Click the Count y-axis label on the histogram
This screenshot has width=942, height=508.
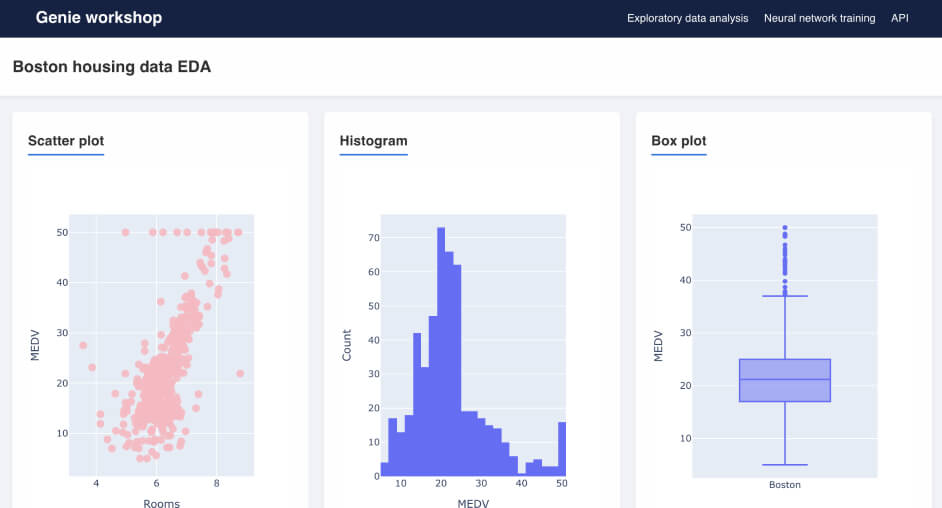[347, 345]
